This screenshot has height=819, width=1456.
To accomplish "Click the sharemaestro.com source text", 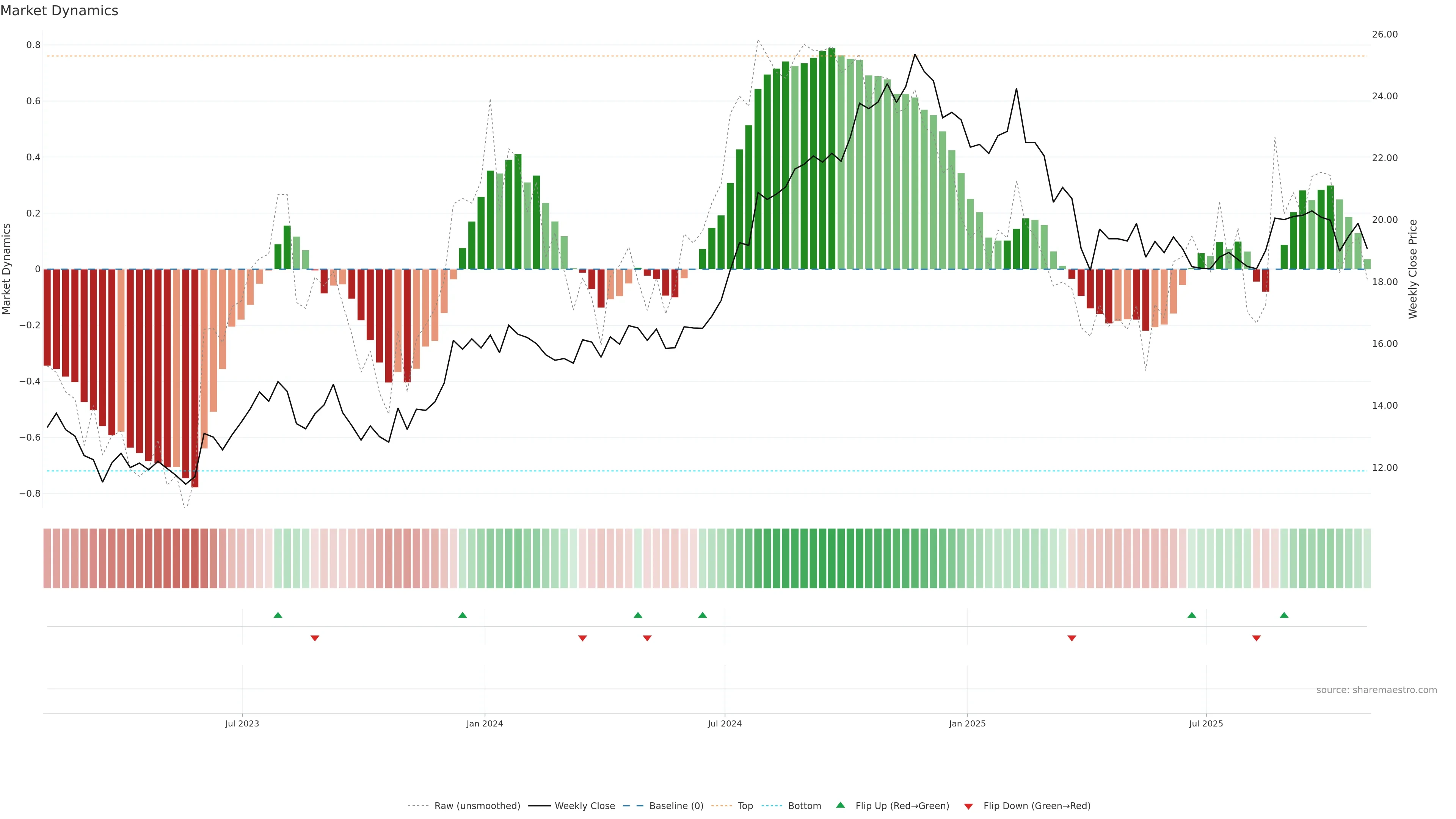I will 1376,690.
